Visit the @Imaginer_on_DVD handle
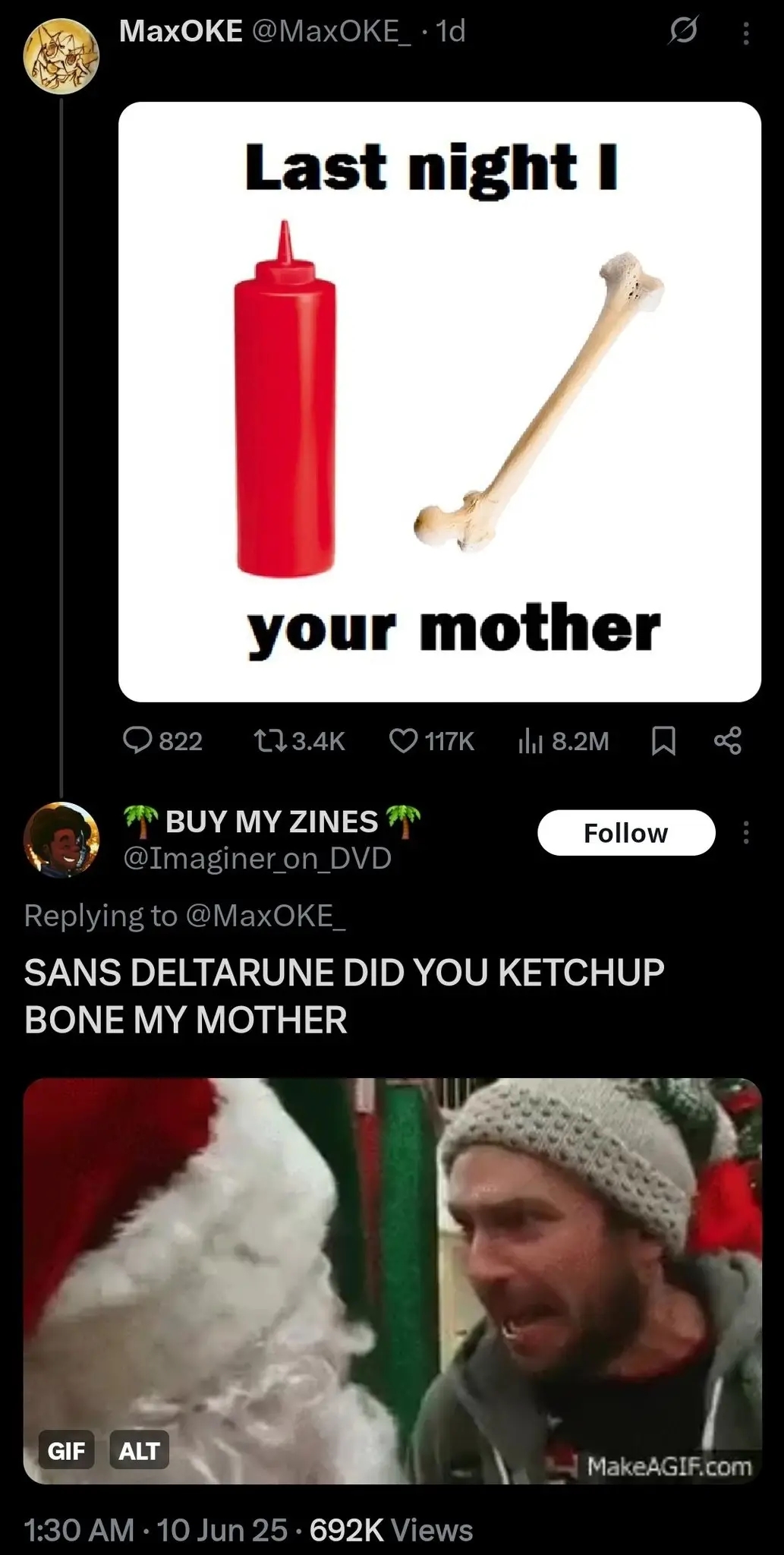The width and height of the screenshot is (784, 1555). click(257, 858)
